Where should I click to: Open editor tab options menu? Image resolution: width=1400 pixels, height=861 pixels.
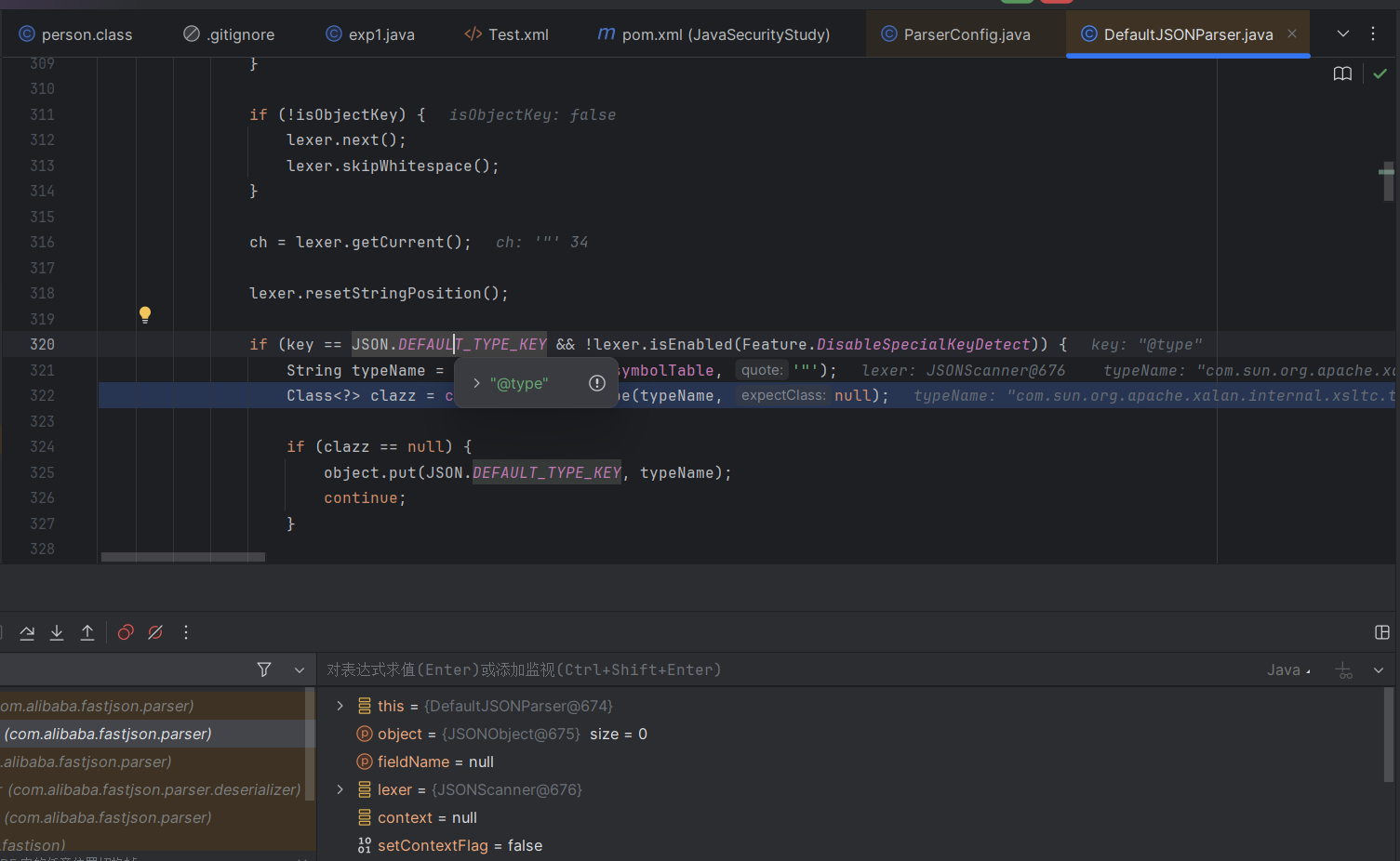(1373, 33)
